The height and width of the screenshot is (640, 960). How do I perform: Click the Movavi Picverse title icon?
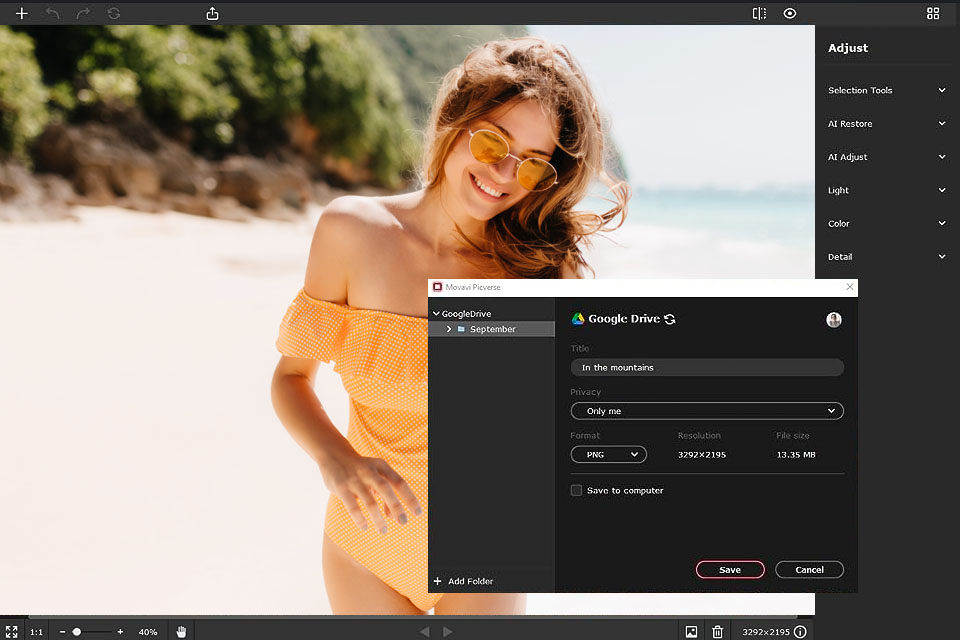(x=437, y=287)
